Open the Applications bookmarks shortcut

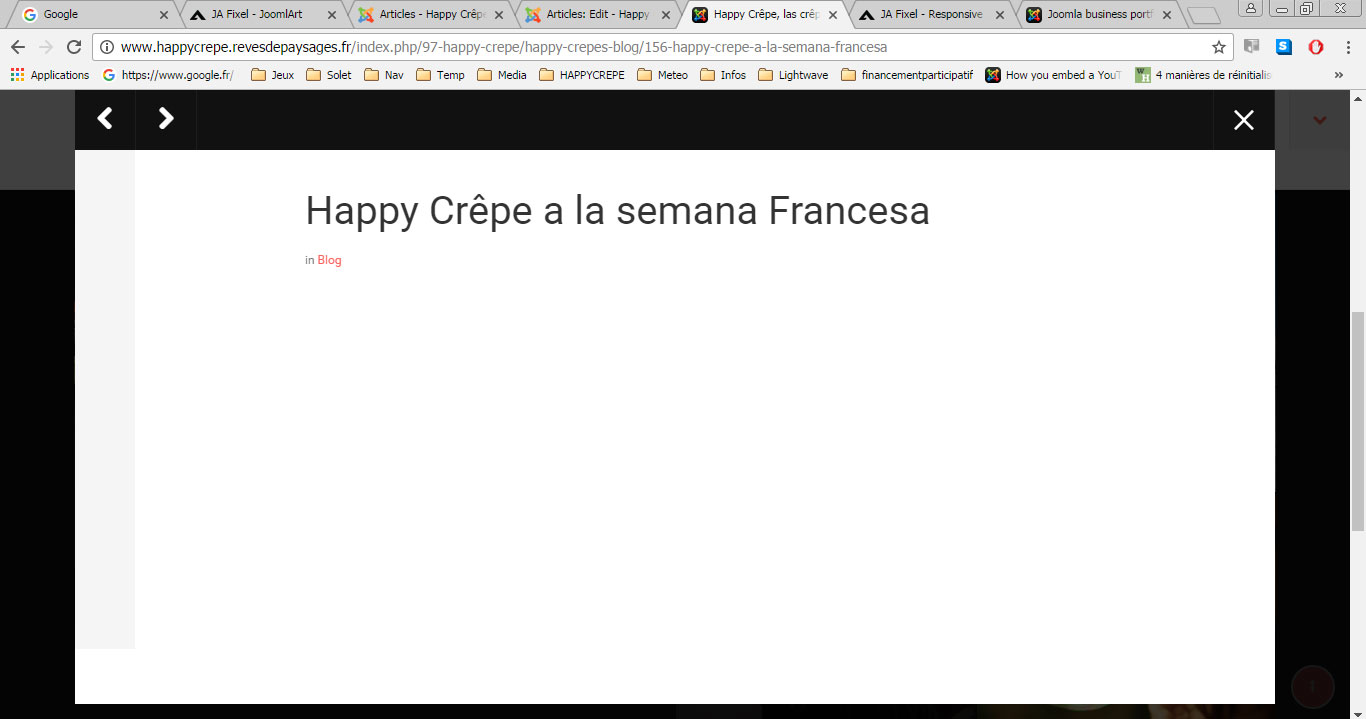[50, 75]
